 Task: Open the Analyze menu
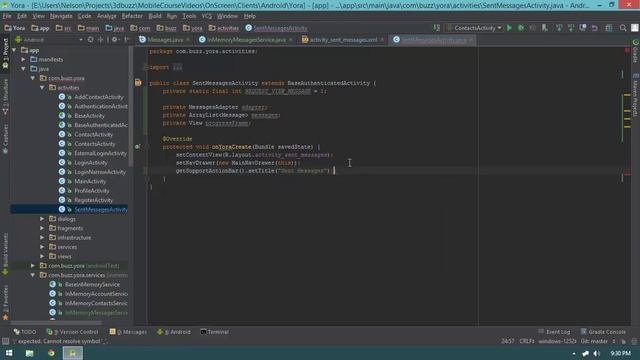(x=107, y=16)
